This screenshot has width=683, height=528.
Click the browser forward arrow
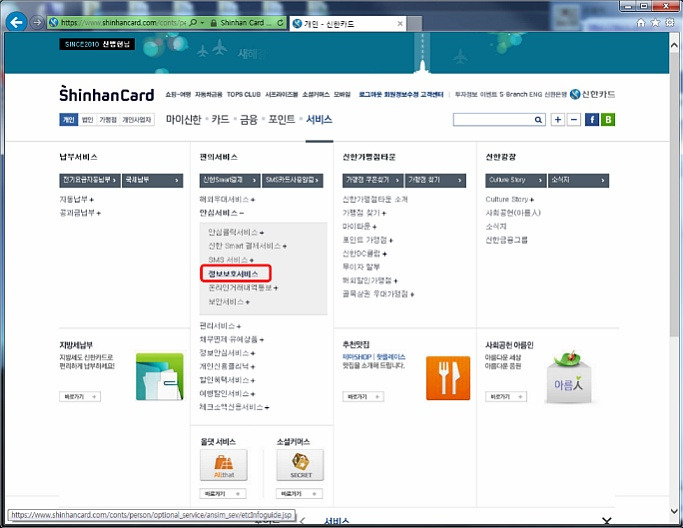click(37, 22)
